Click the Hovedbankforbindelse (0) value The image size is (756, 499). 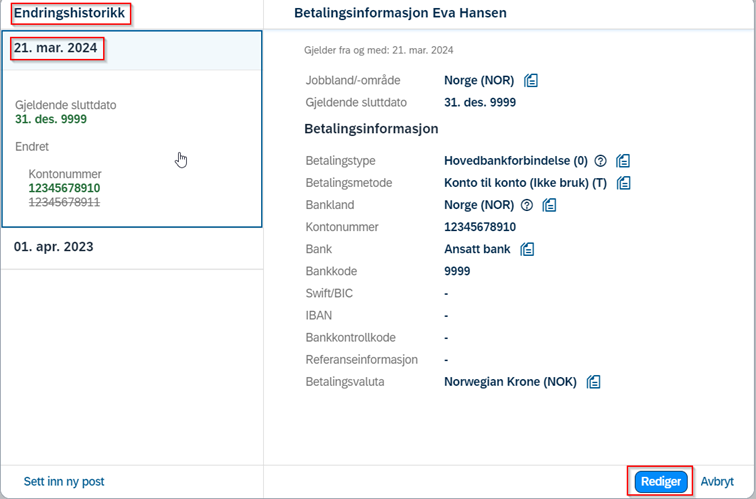(x=515, y=161)
